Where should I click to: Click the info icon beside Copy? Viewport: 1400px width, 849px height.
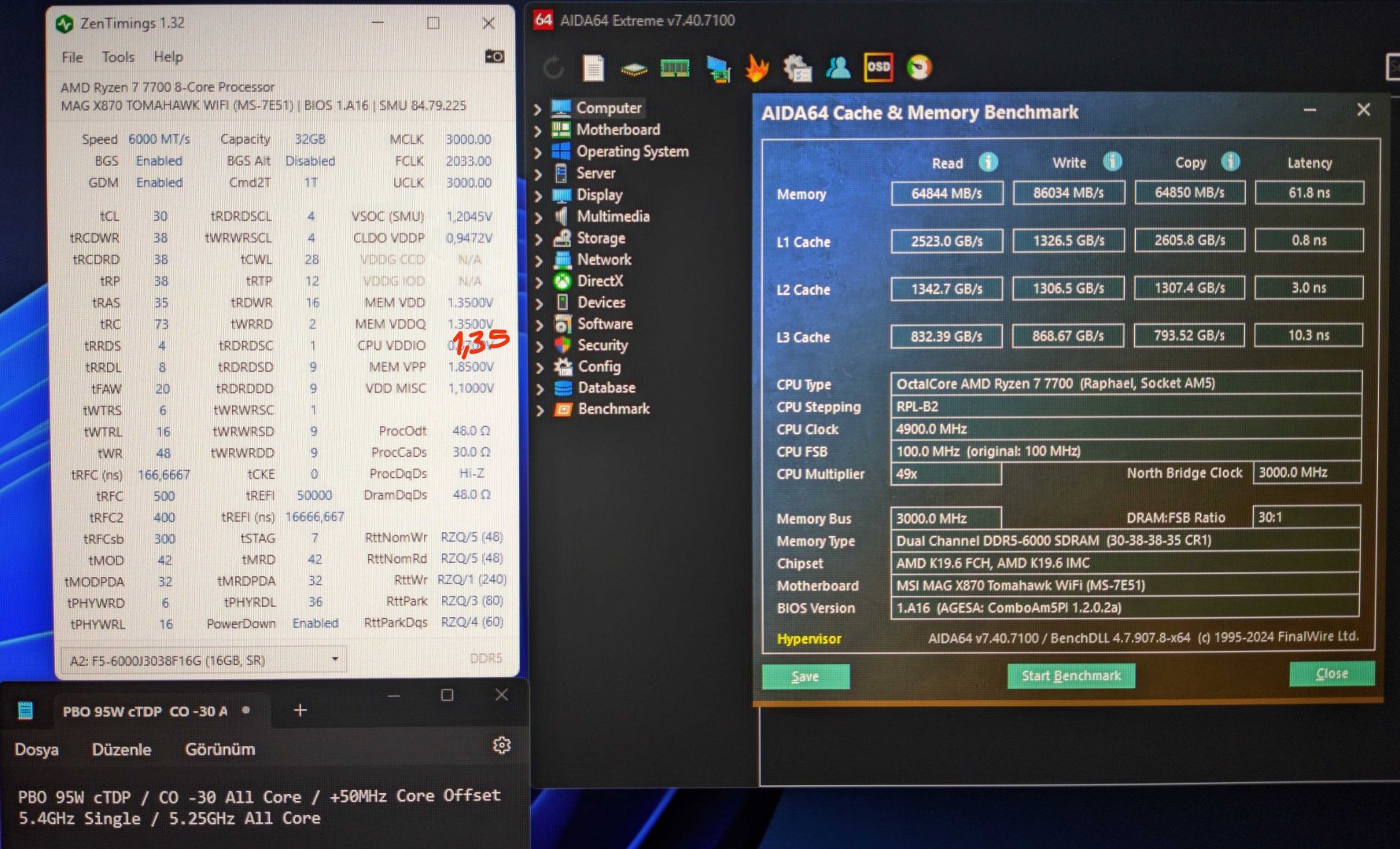(1231, 161)
